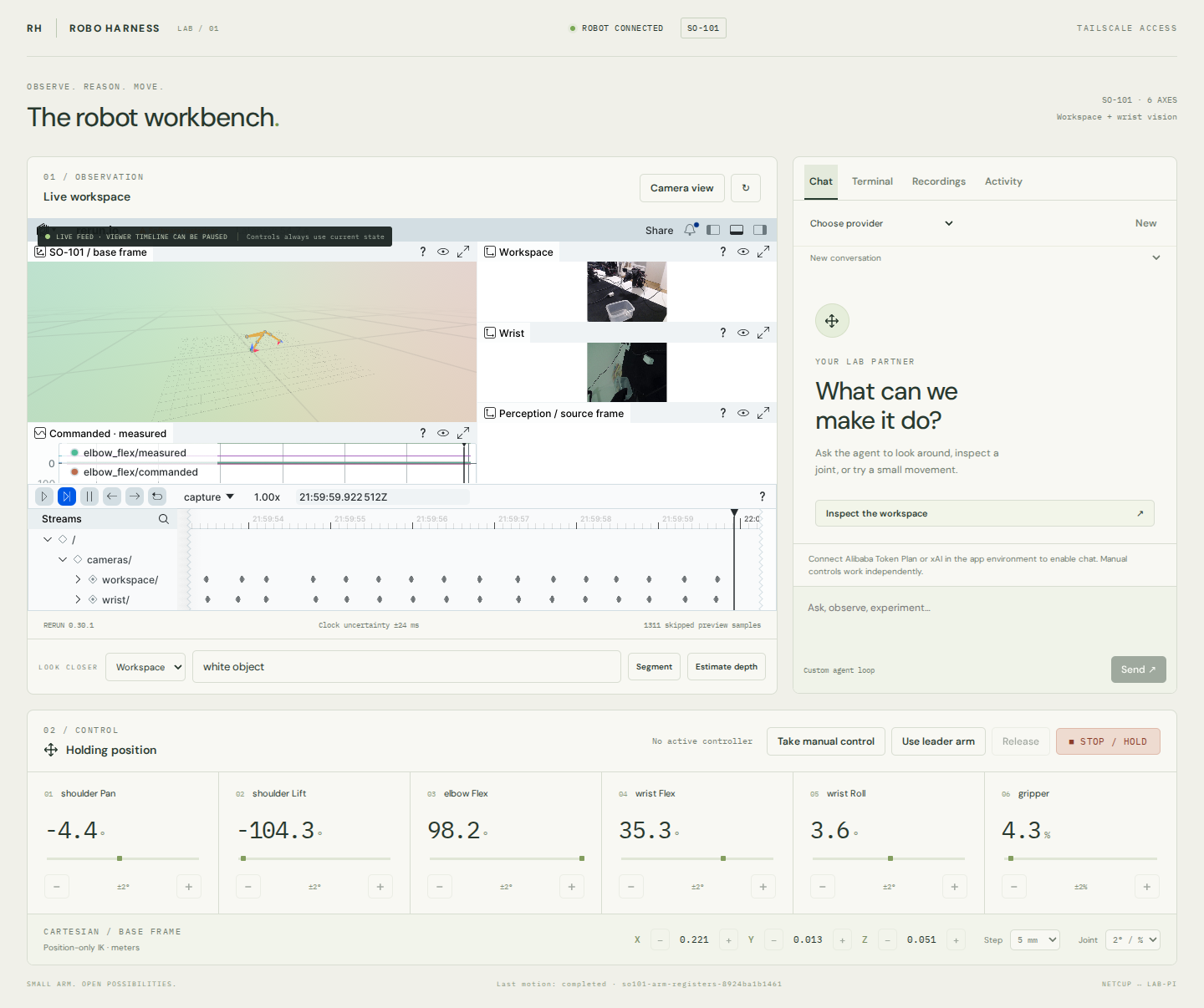Open help for Wrist camera view
Screen dimensions: 1204x1008
click(x=722, y=333)
